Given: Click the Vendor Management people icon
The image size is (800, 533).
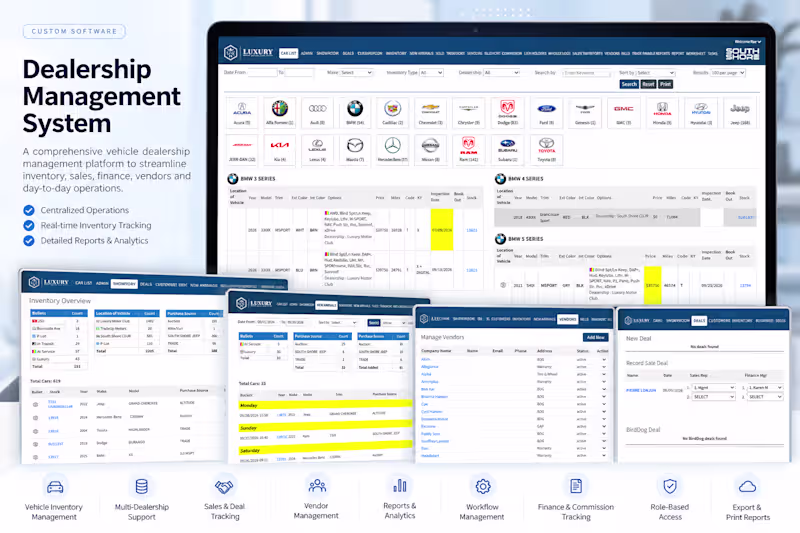Looking at the screenshot, I should (x=317, y=486).
